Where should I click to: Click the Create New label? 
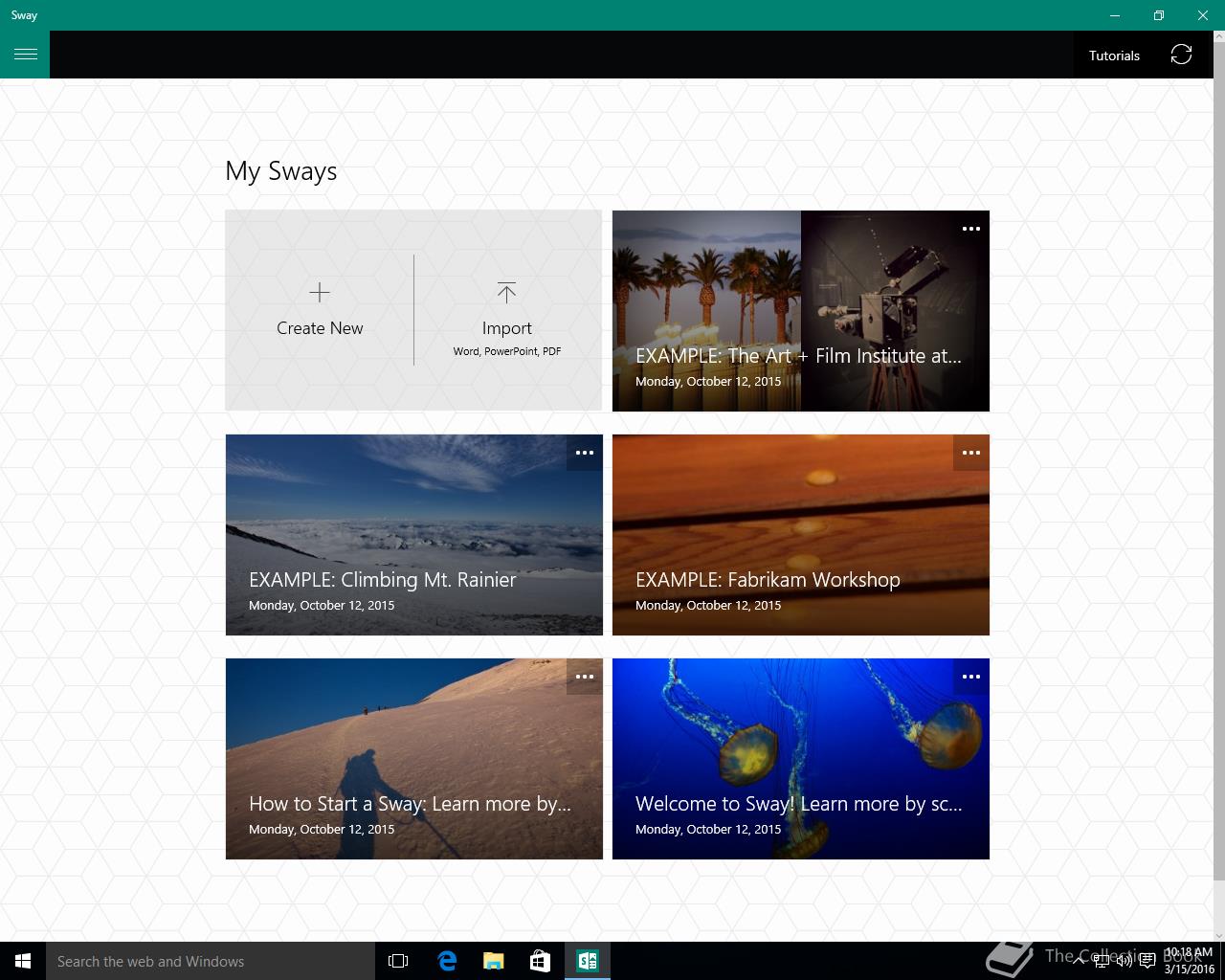(320, 328)
